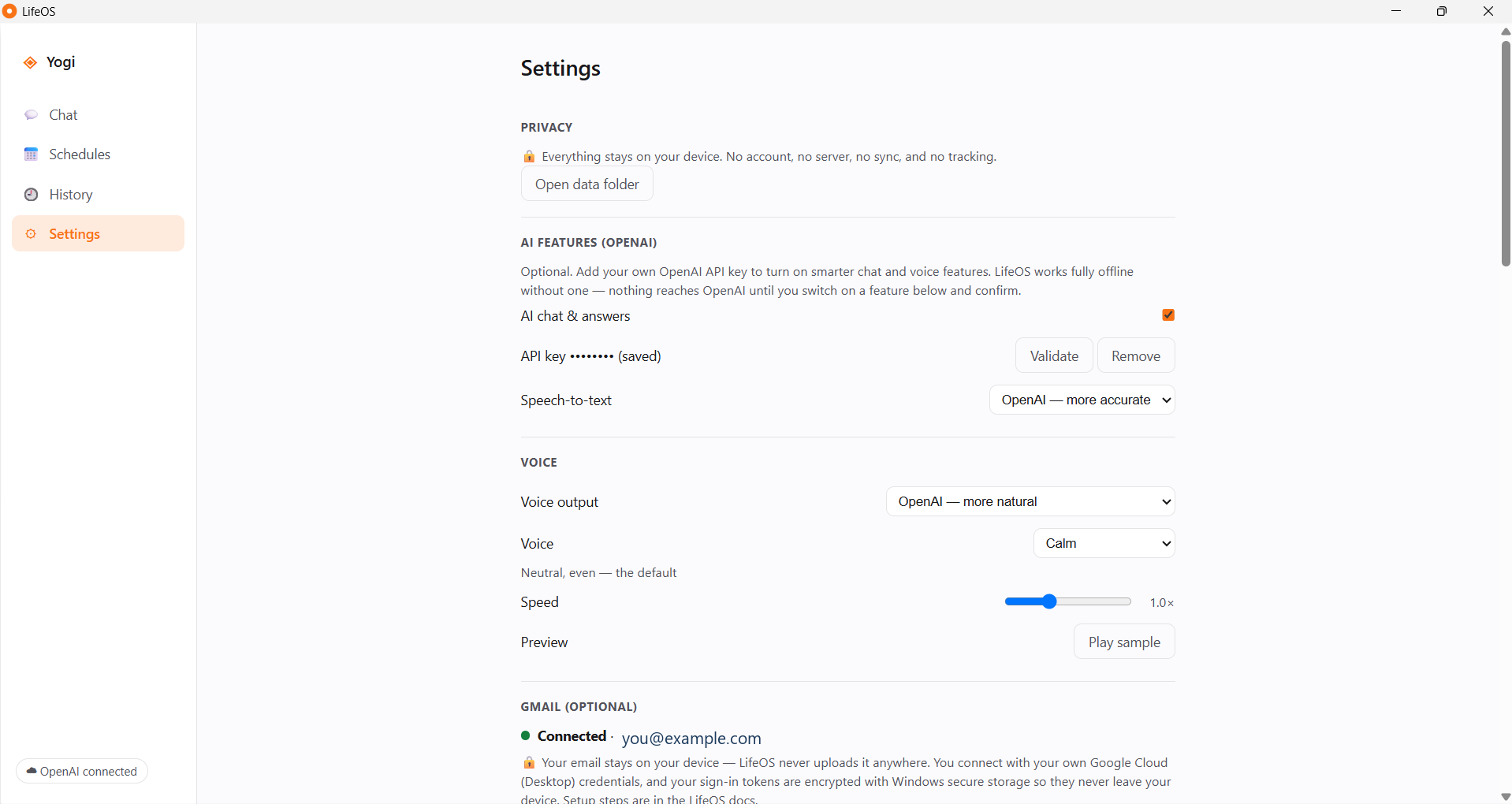1512x804 pixels.
Task: Go to Schedules in the sidebar
Action: pos(99,154)
